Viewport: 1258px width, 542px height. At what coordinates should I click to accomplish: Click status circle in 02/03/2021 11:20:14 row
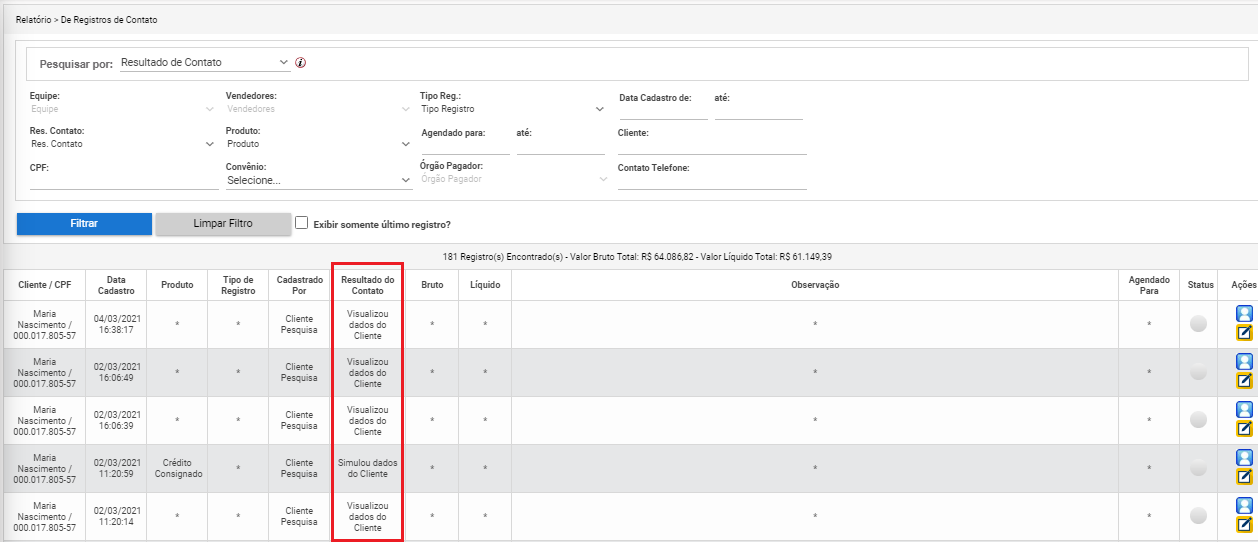(x=1199, y=516)
